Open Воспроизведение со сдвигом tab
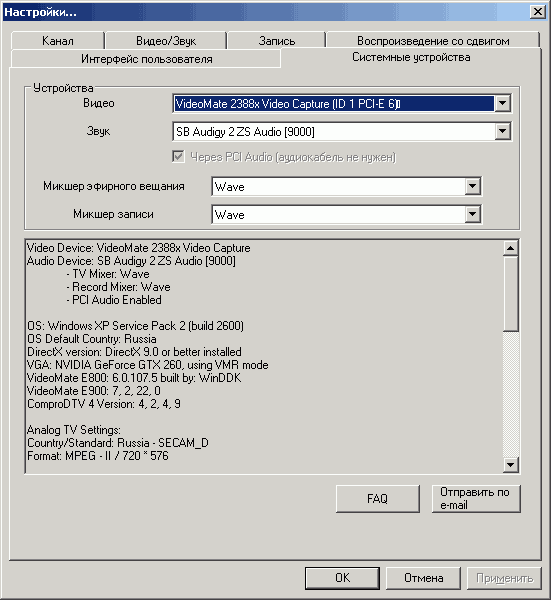551x600 pixels. (433, 41)
